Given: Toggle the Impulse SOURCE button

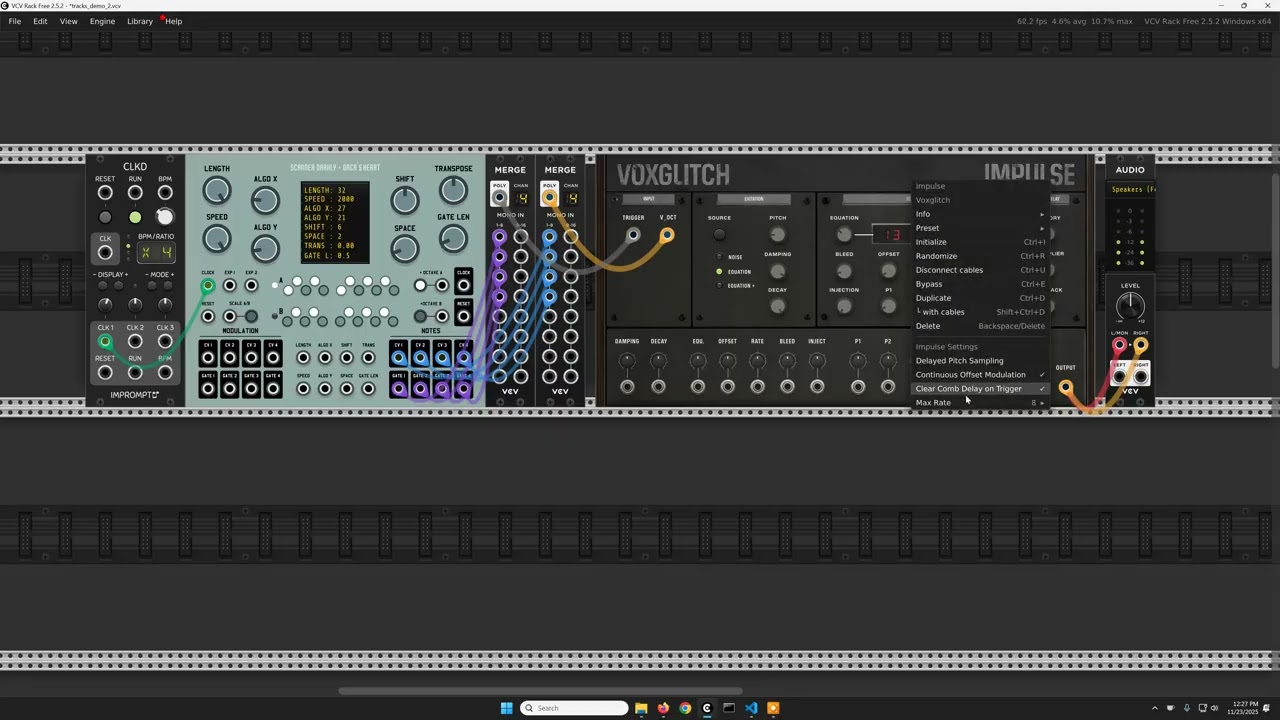Looking at the screenshot, I should click(x=719, y=236).
